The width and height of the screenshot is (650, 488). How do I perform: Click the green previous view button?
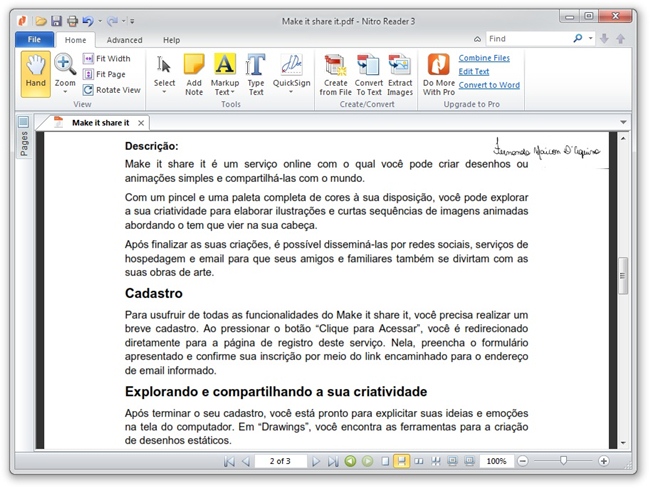pos(350,461)
